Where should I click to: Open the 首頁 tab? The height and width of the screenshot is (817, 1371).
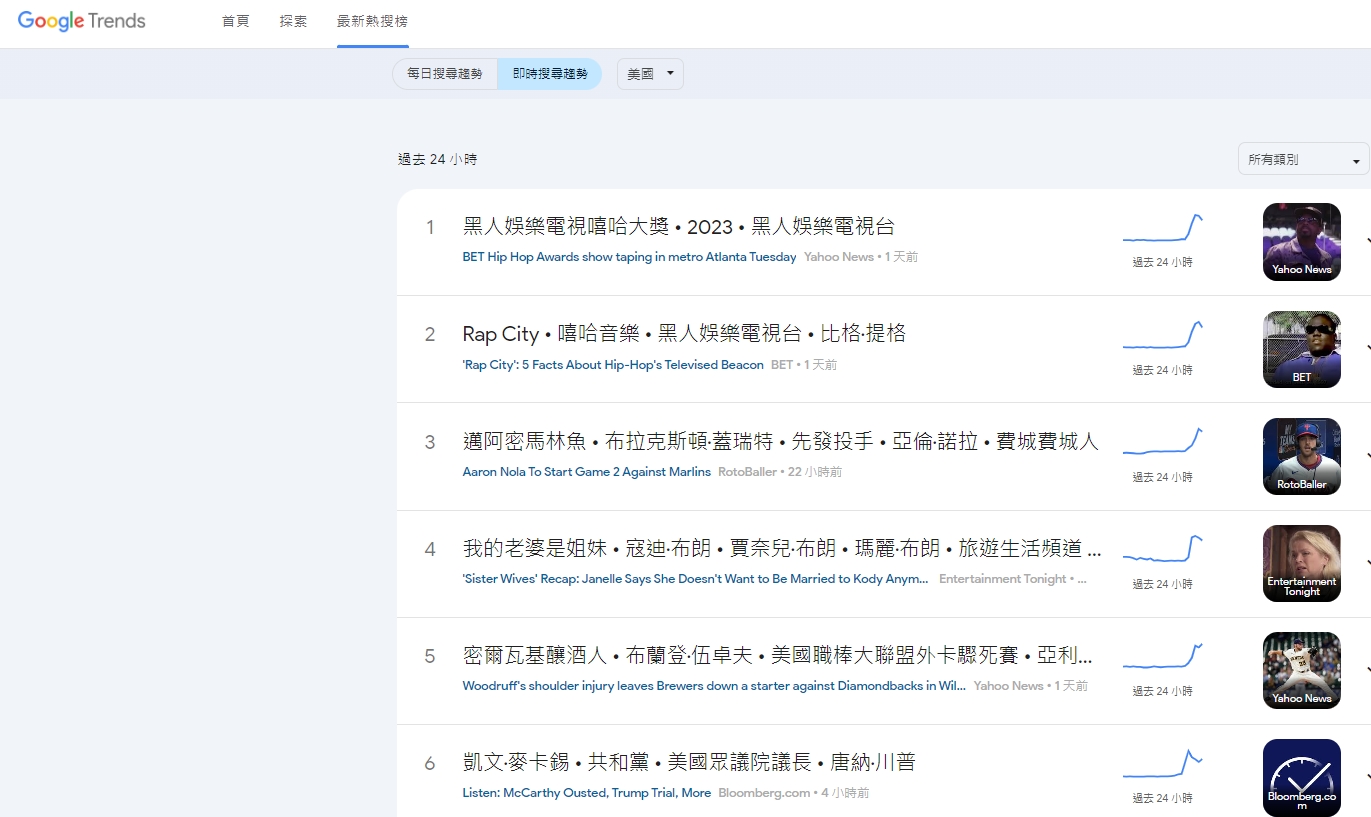(x=236, y=22)
